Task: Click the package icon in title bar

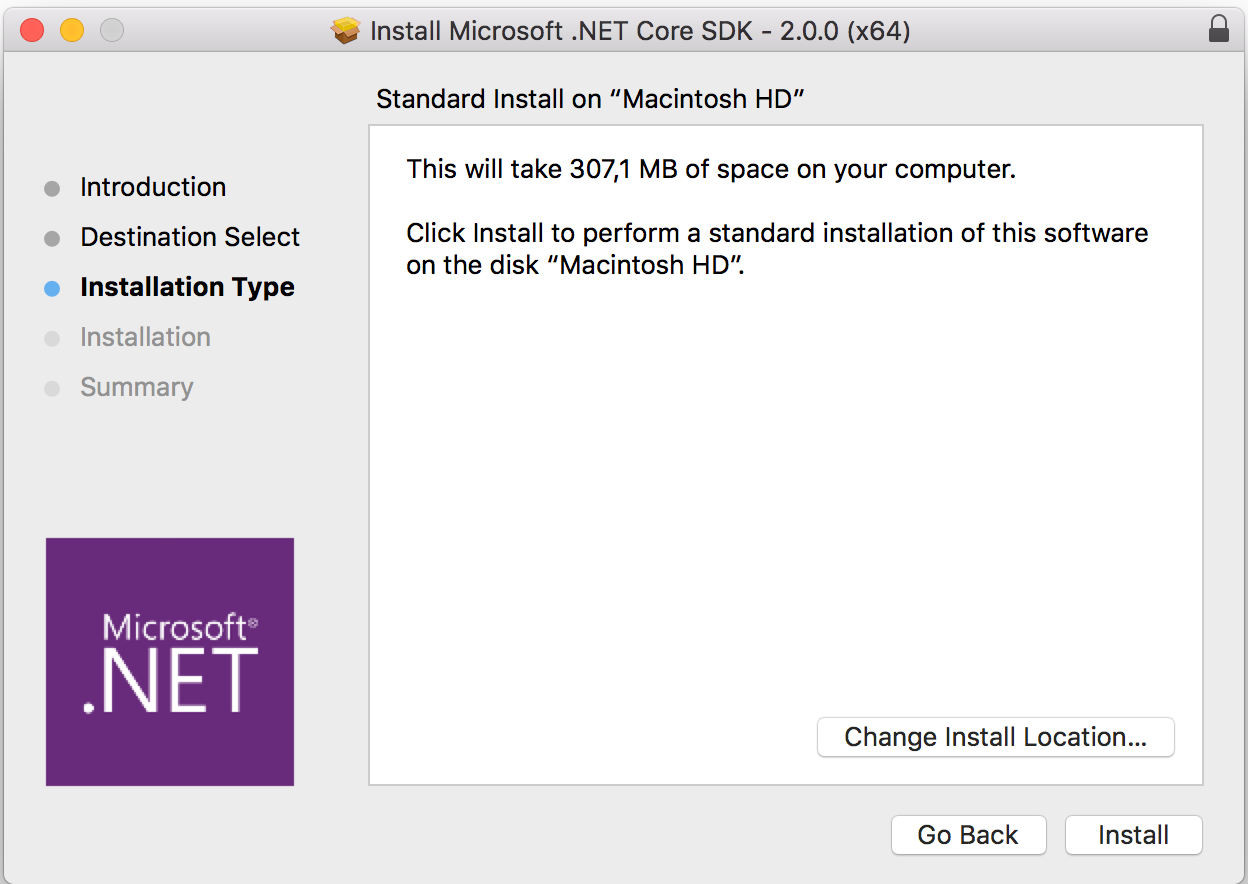Action: pos(346,31)
